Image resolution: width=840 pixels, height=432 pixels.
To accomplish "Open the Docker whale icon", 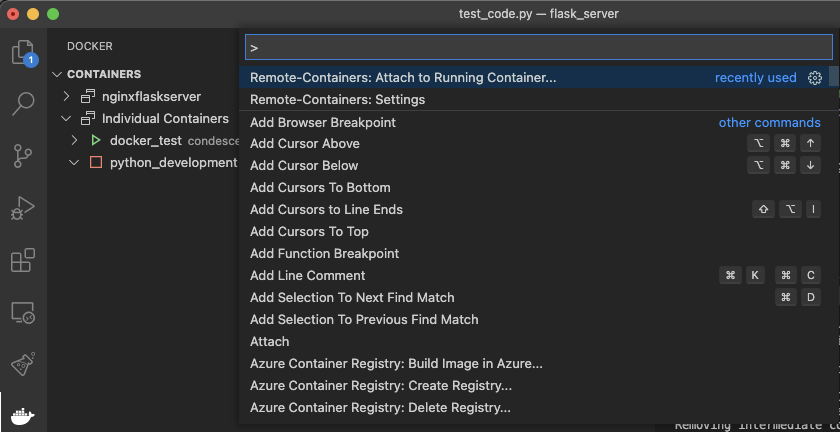I will (x=23, y=415).
